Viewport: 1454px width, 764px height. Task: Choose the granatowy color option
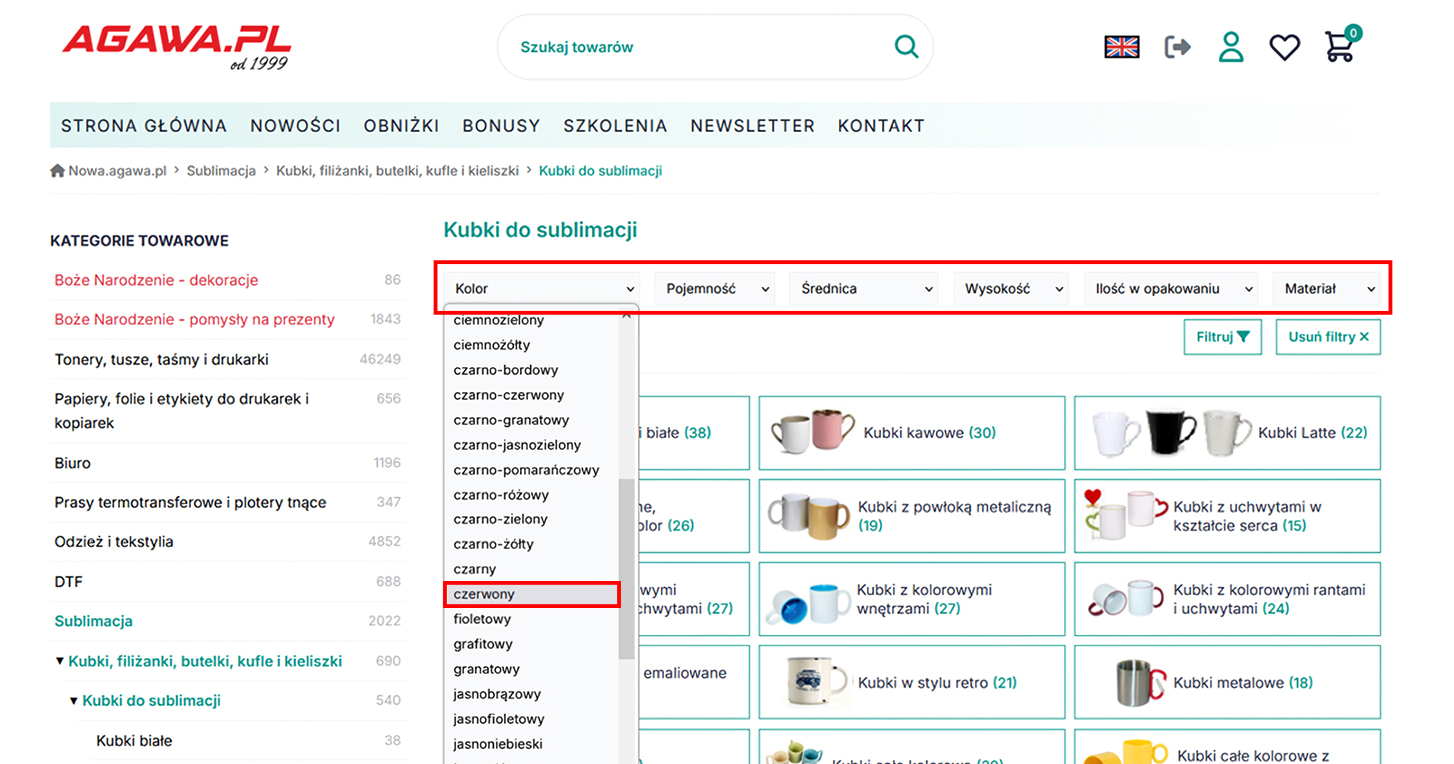click(487, 669)
